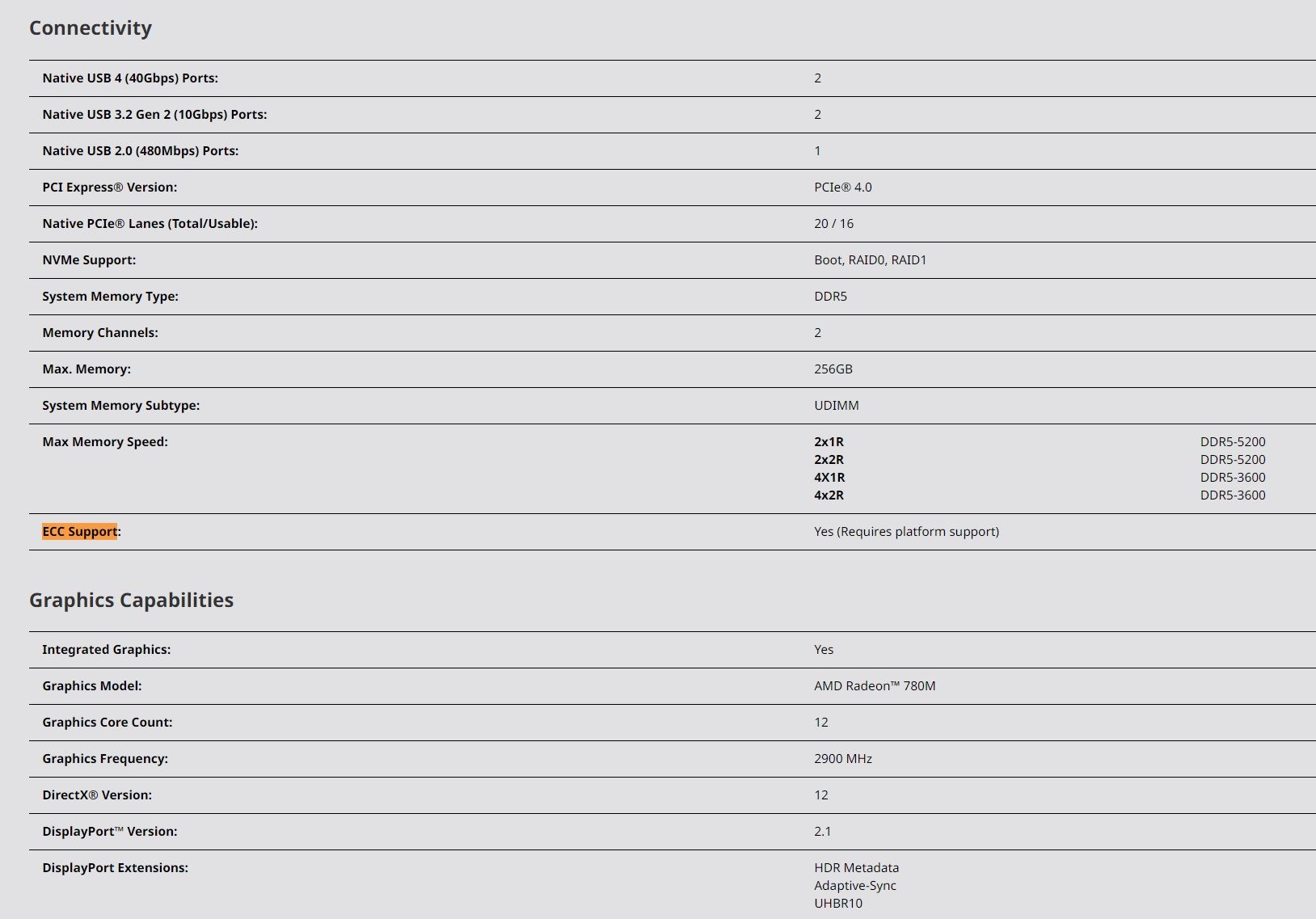Click the PCIe 4.0 value
This screenshot has height=919, width=1316.
pyautogui.click(x=842, y=188)
